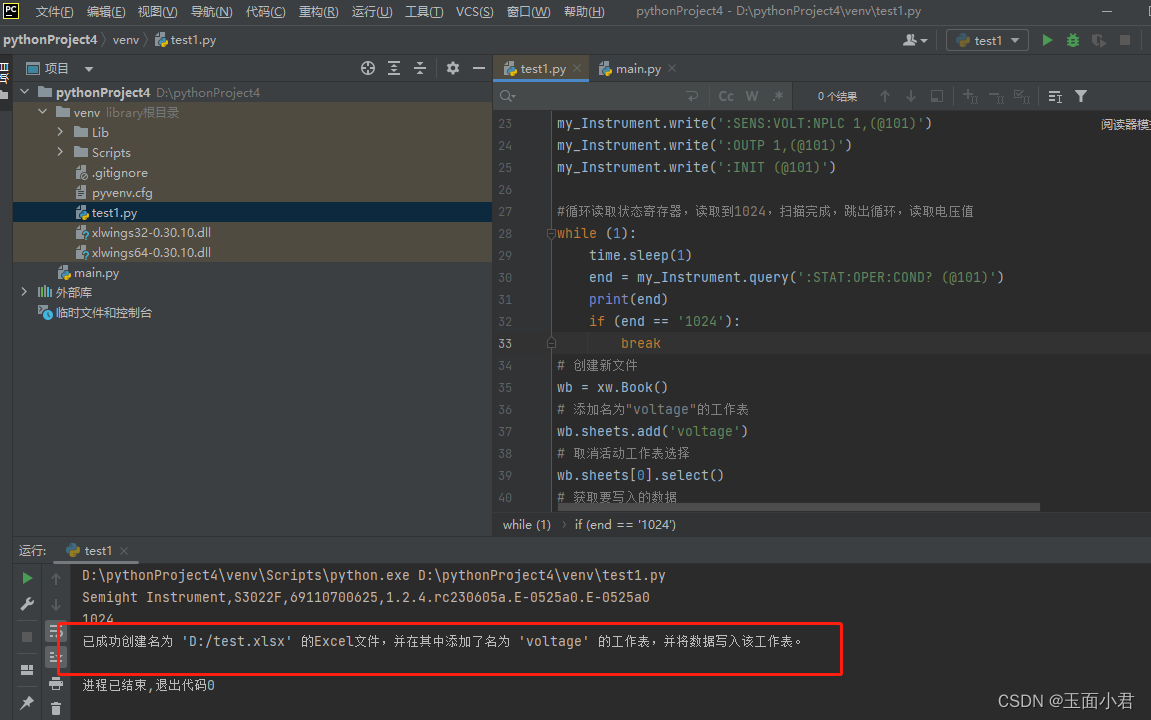Viewport: 1151px width, 720px height.
Task: Open the VCS(S) menu
Action: [474, 12]
